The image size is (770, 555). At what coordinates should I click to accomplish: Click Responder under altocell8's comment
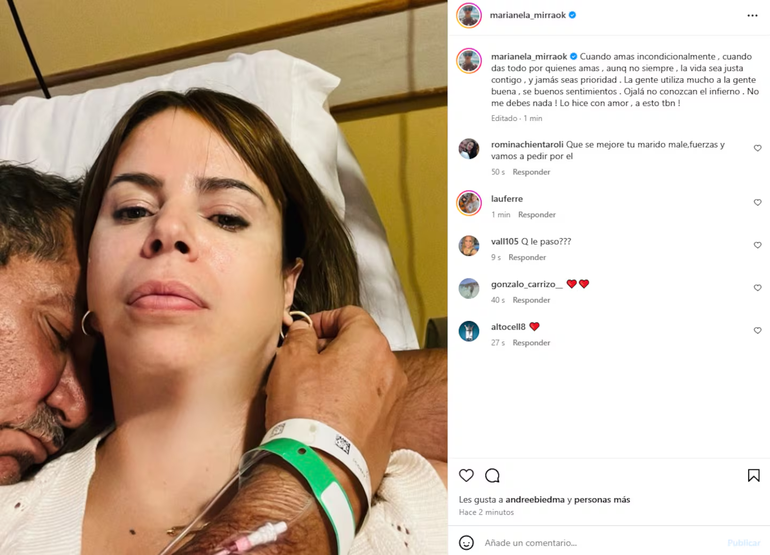pos(531,343)
